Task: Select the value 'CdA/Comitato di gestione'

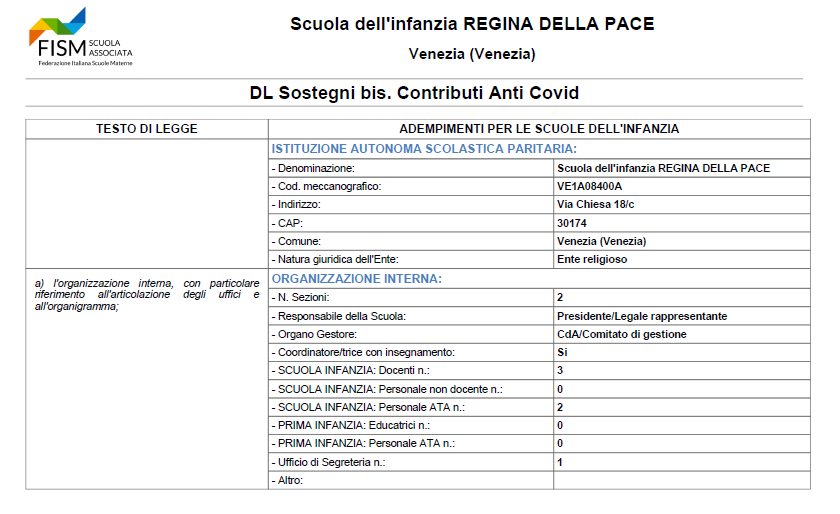Action: coord(621,334)
